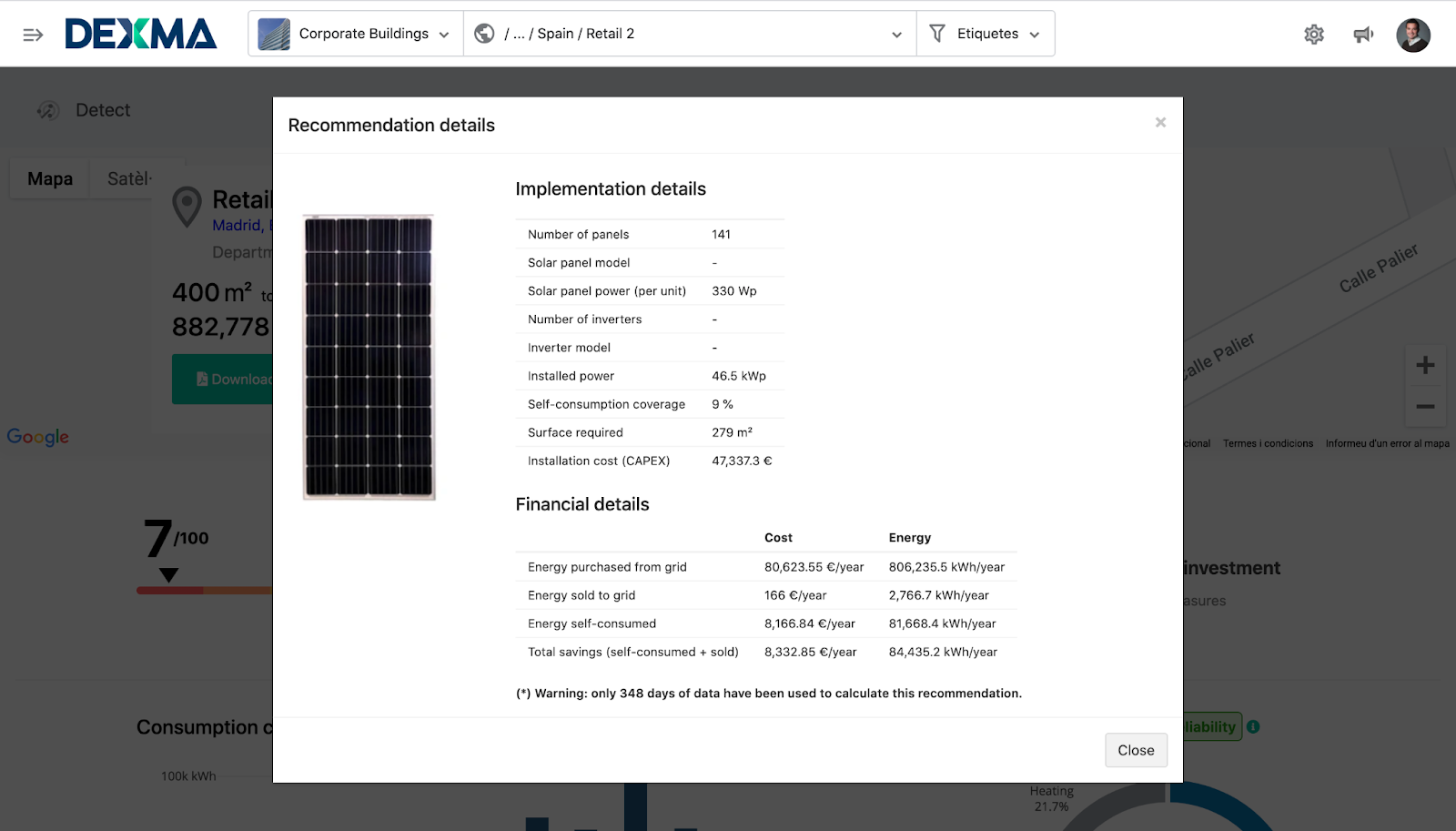Click the Self-consumption coverage 9 % value
Screen dimensions: 1456x831
(x=722, y=404)
